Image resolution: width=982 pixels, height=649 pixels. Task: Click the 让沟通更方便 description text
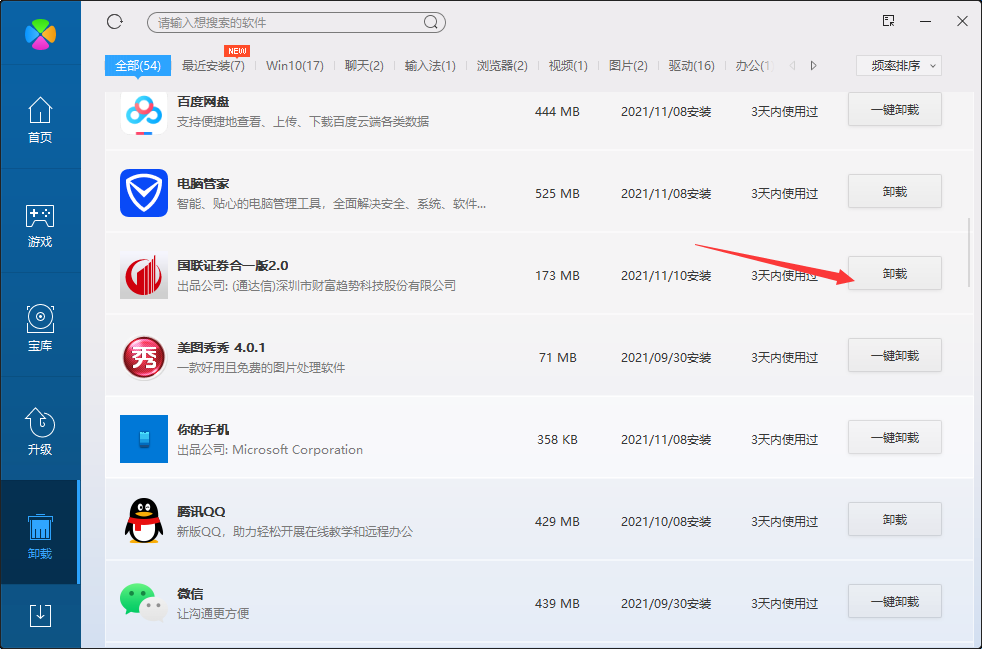click(213, 614)
